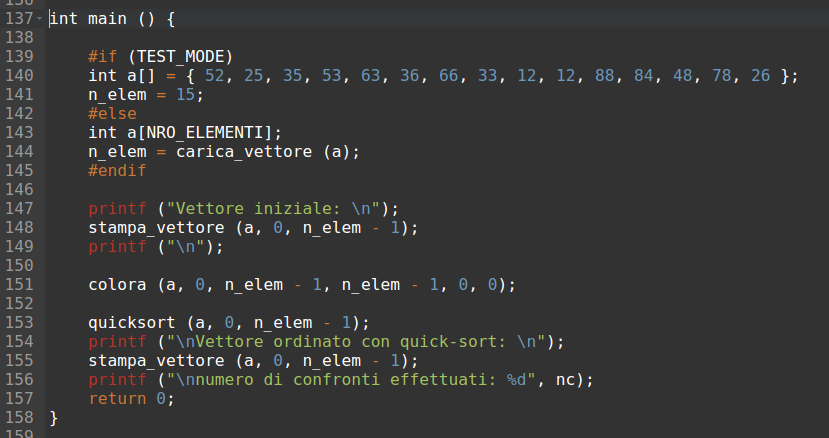Click the nc variable in last printf
The height and width of the screenshot is (438, 829).
click(565, 380)
